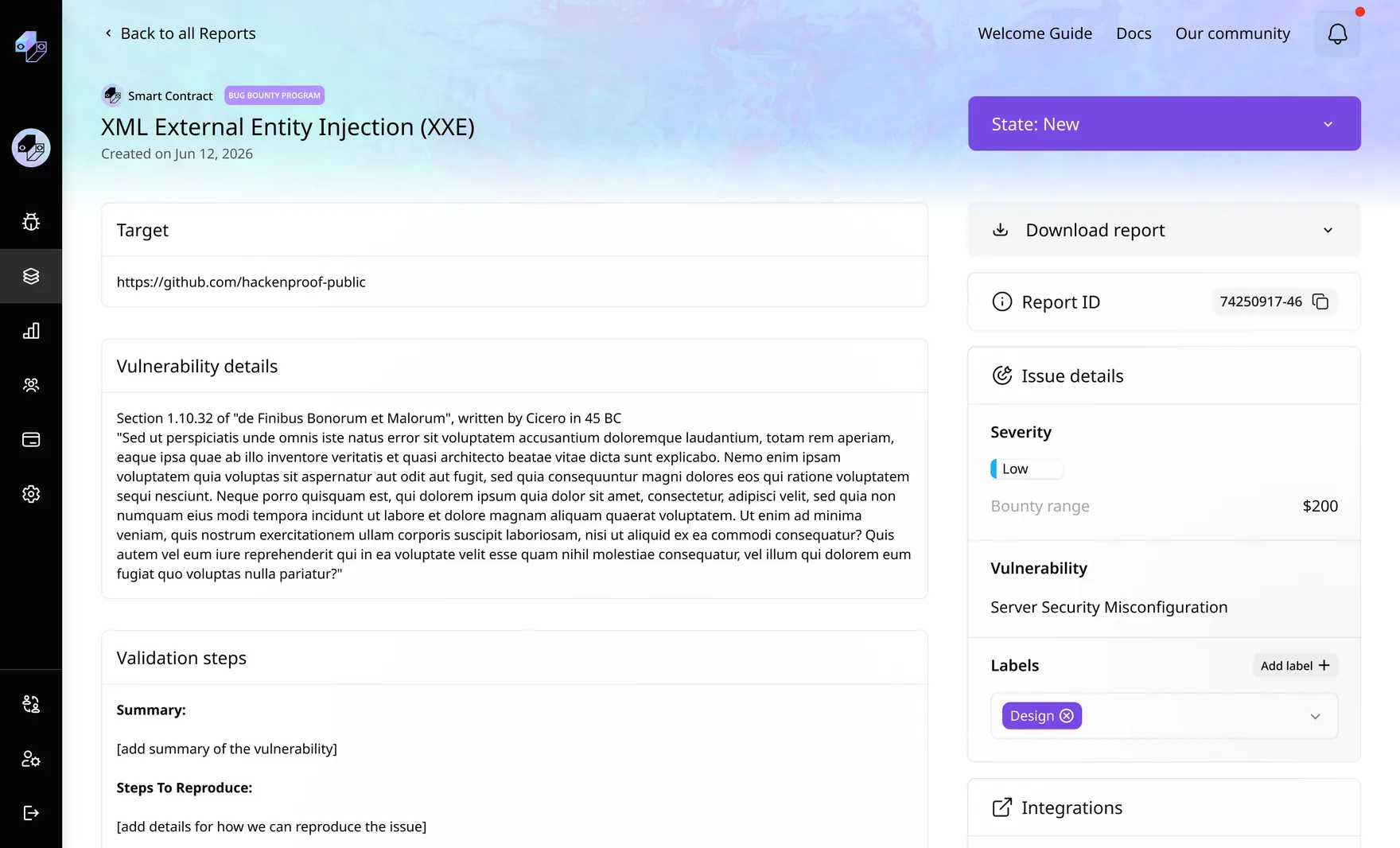
Task: Open the Our community link
Action: (1232, 33)
